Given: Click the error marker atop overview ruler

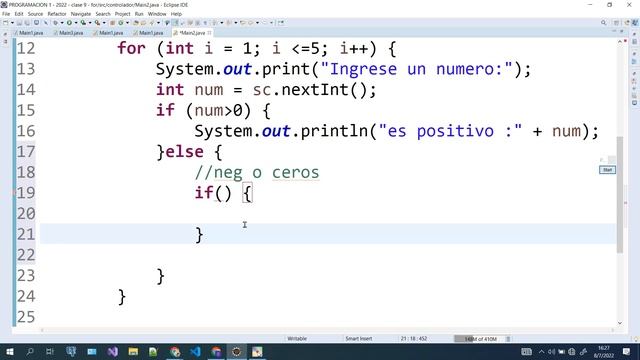Looking at the screenshot, I should click(625, 41).
